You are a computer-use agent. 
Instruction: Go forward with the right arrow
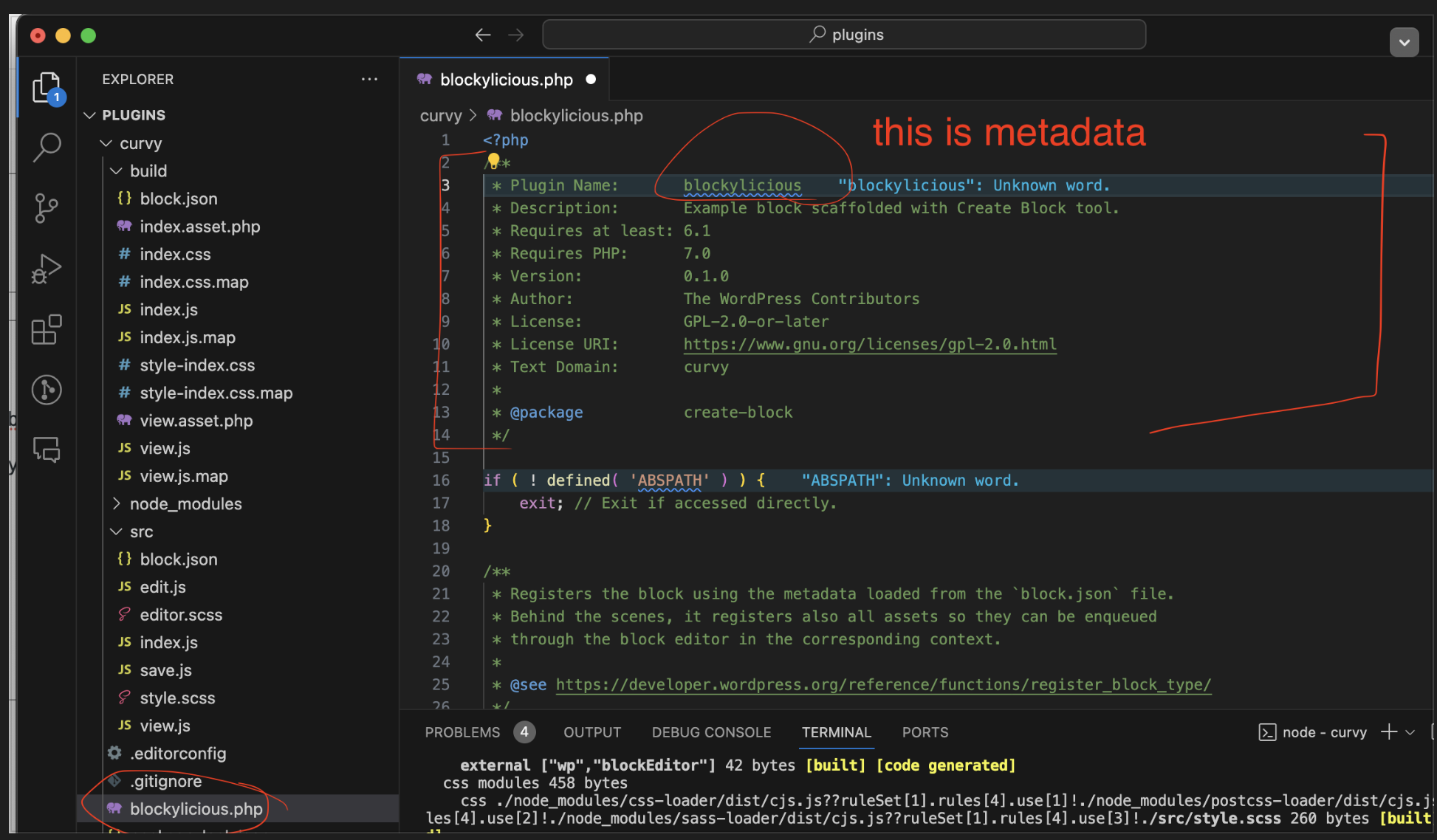[516, 35]
